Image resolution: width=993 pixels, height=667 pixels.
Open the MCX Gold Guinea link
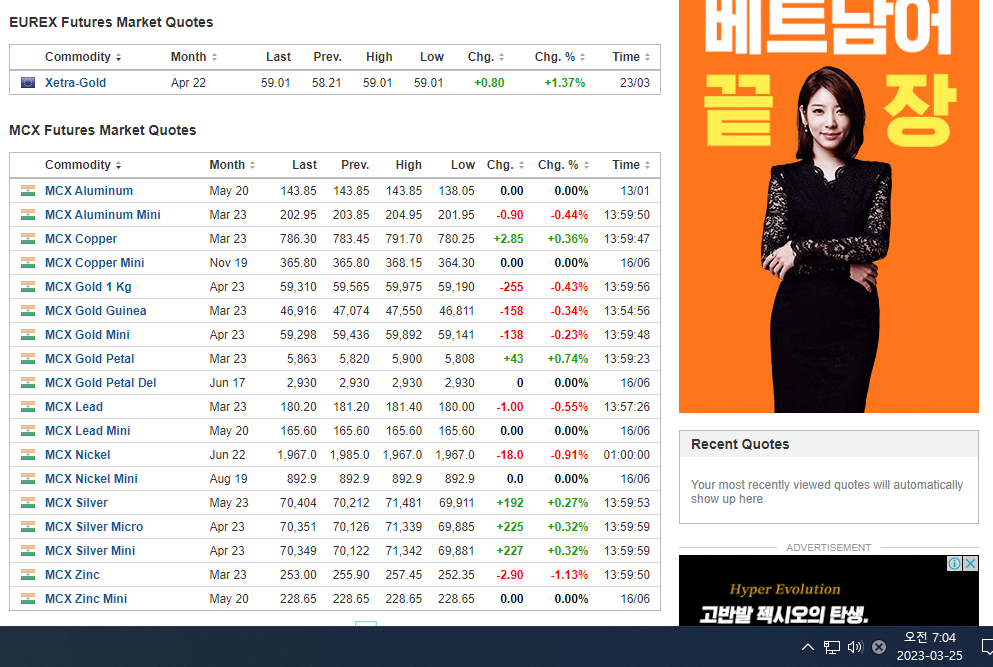pyautogui.click(x=96, y=311)
